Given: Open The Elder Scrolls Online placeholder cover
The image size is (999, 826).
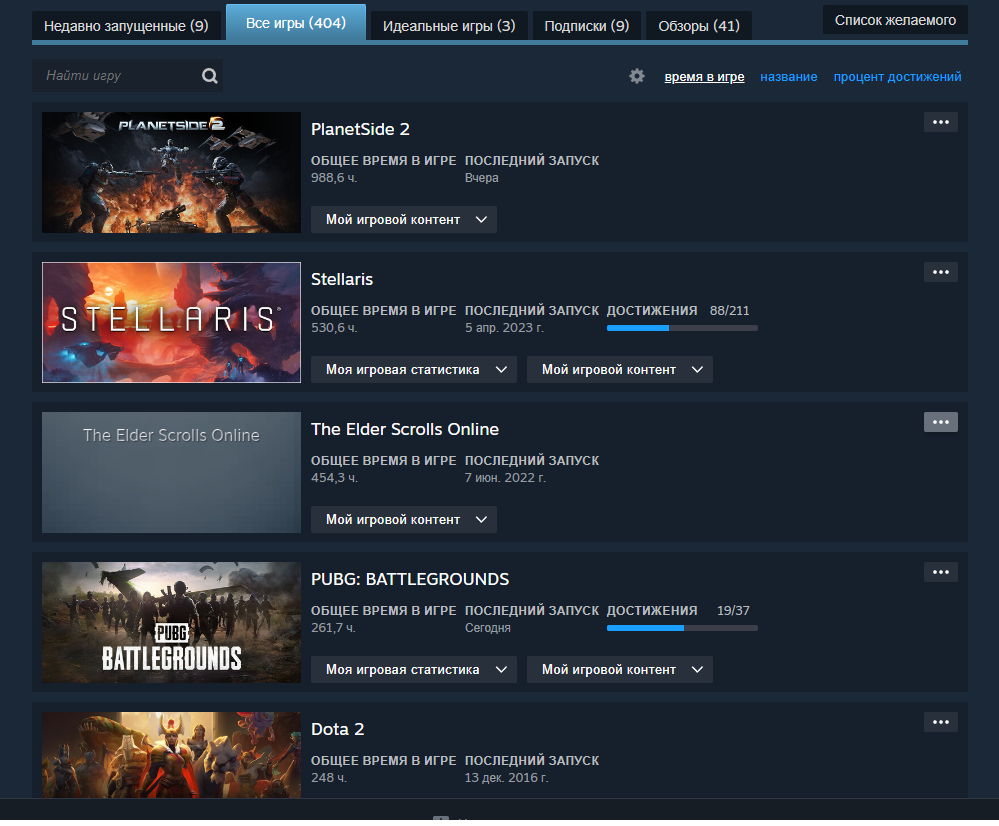Looking at the screenshot, I should coord(171,472).
